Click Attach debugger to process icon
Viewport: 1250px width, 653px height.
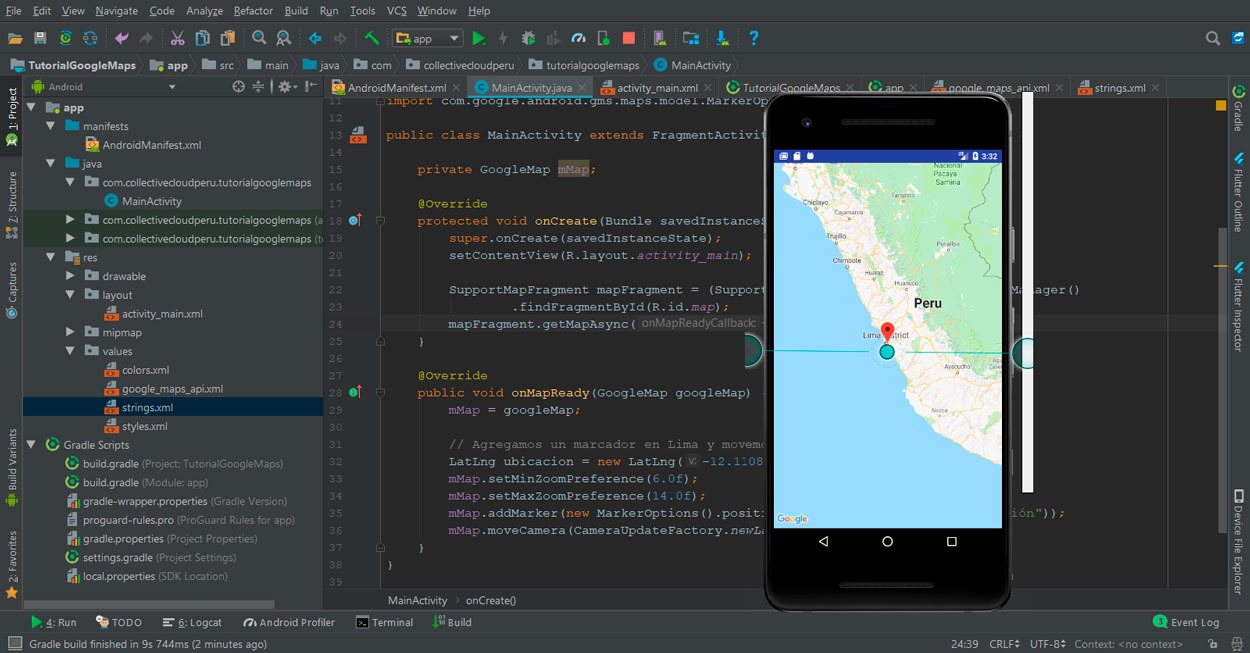coord(603,38)
